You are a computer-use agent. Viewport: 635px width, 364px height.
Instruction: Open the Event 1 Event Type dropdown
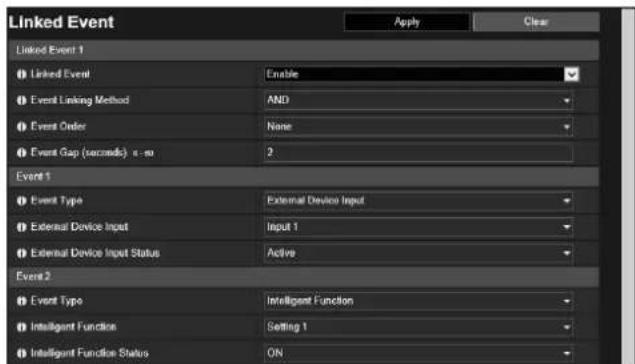pos(418,200)
